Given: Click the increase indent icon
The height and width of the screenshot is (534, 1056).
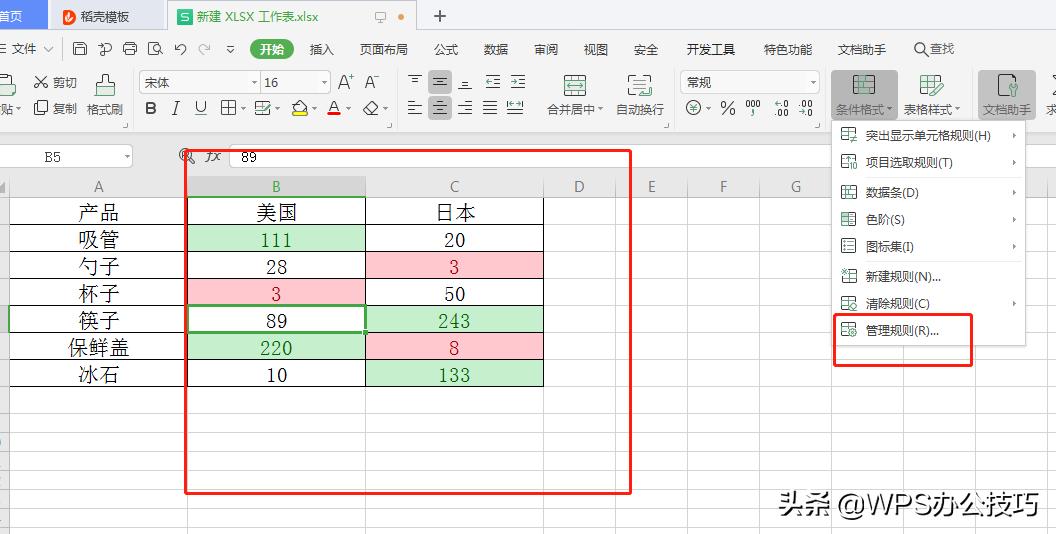Looking at the screenshot, I should 518,82.
